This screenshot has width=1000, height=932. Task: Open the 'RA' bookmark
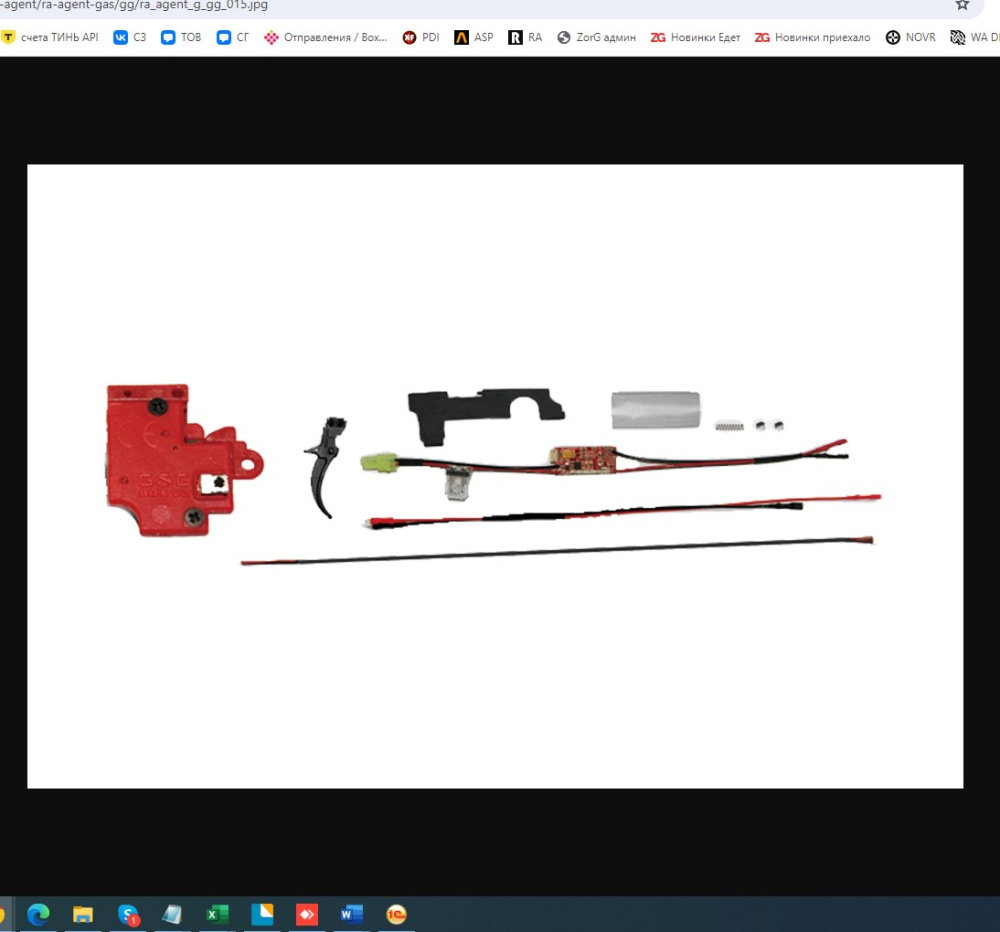pyautogui.click(x=525, y=38)
